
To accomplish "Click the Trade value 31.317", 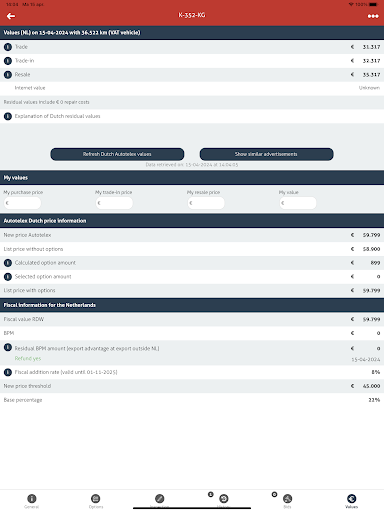I will [371, 47].
